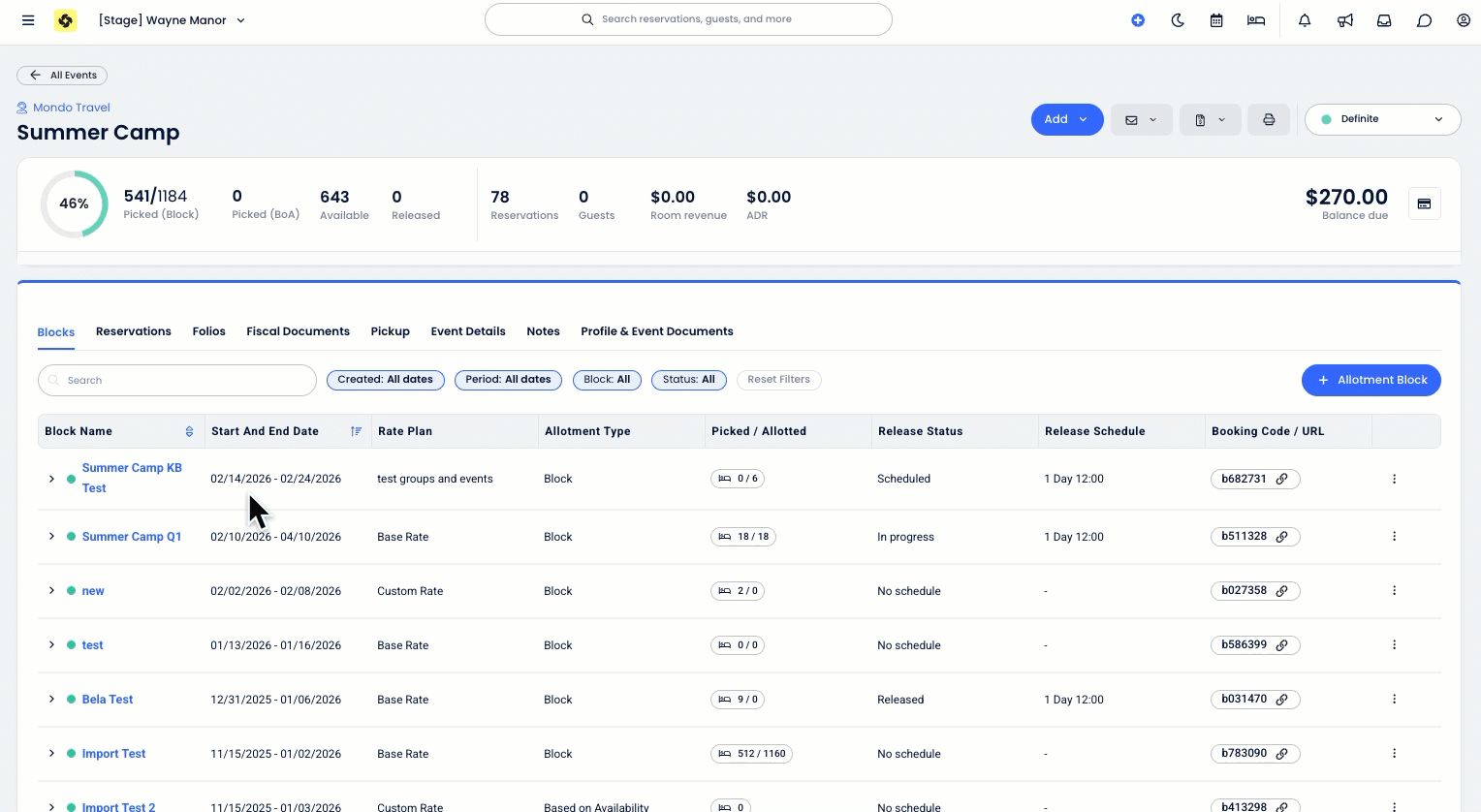
Task: Click the notifications bell icon
Action: (1305, 20)
